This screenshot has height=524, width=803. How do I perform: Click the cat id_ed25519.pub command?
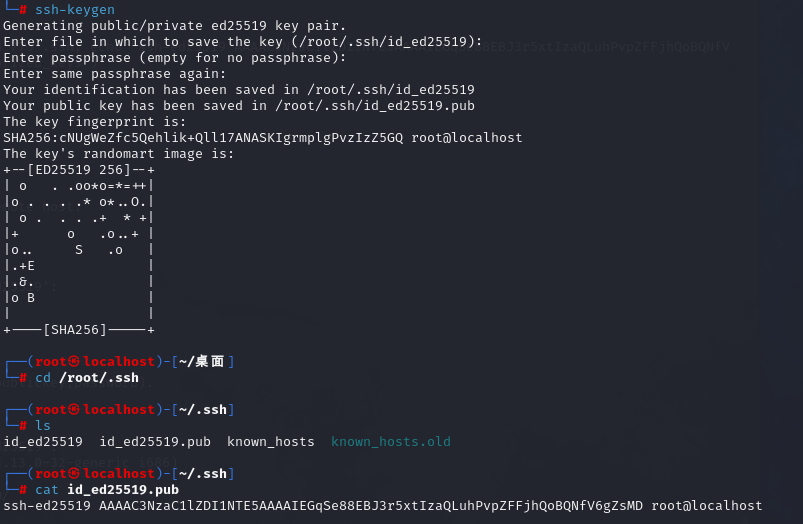coord(107,490)
